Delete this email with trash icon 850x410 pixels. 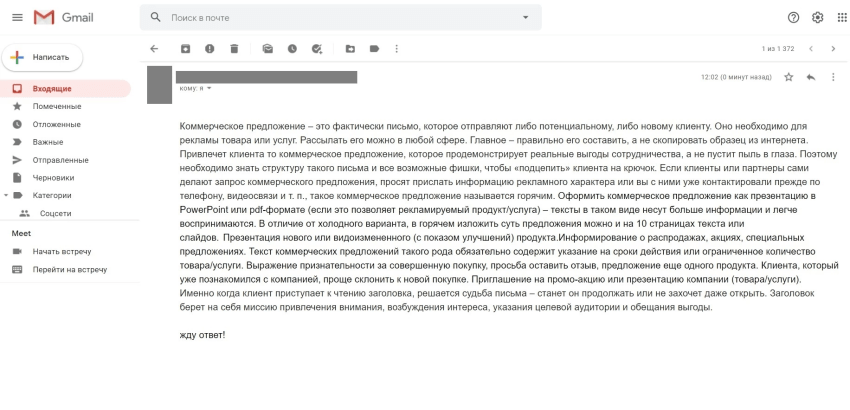pos(234,49)
